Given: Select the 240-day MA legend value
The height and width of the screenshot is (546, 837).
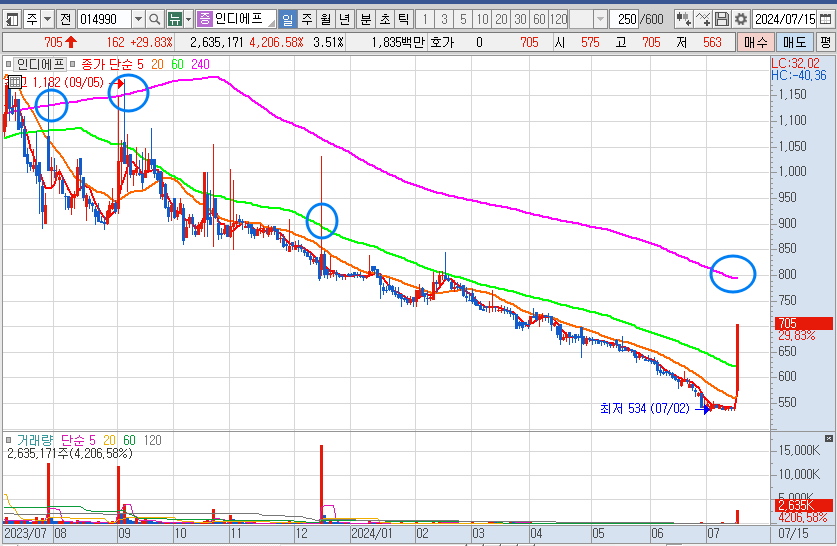Looking at the screenshot, I should 200,65.
